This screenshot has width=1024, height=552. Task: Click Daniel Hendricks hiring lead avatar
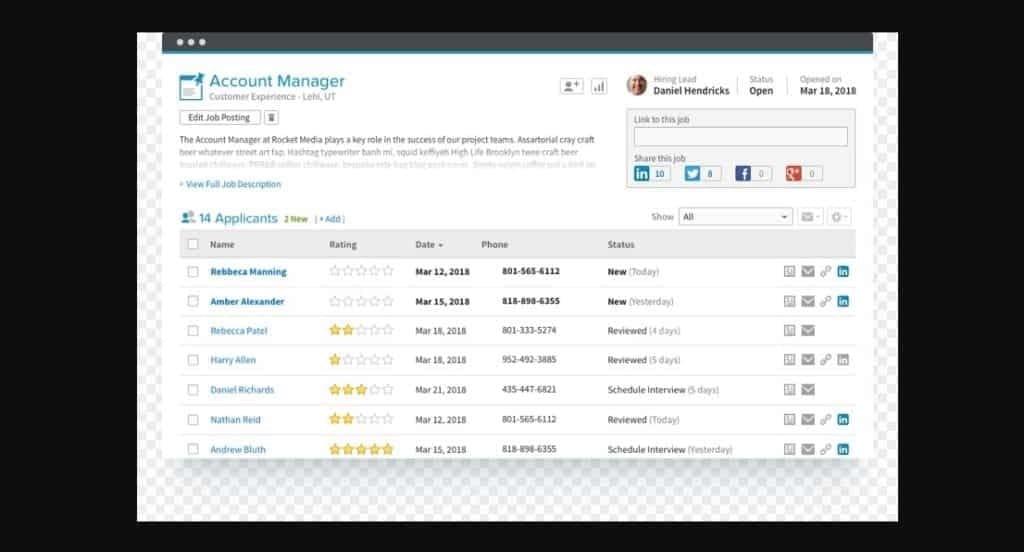point(637,85)
